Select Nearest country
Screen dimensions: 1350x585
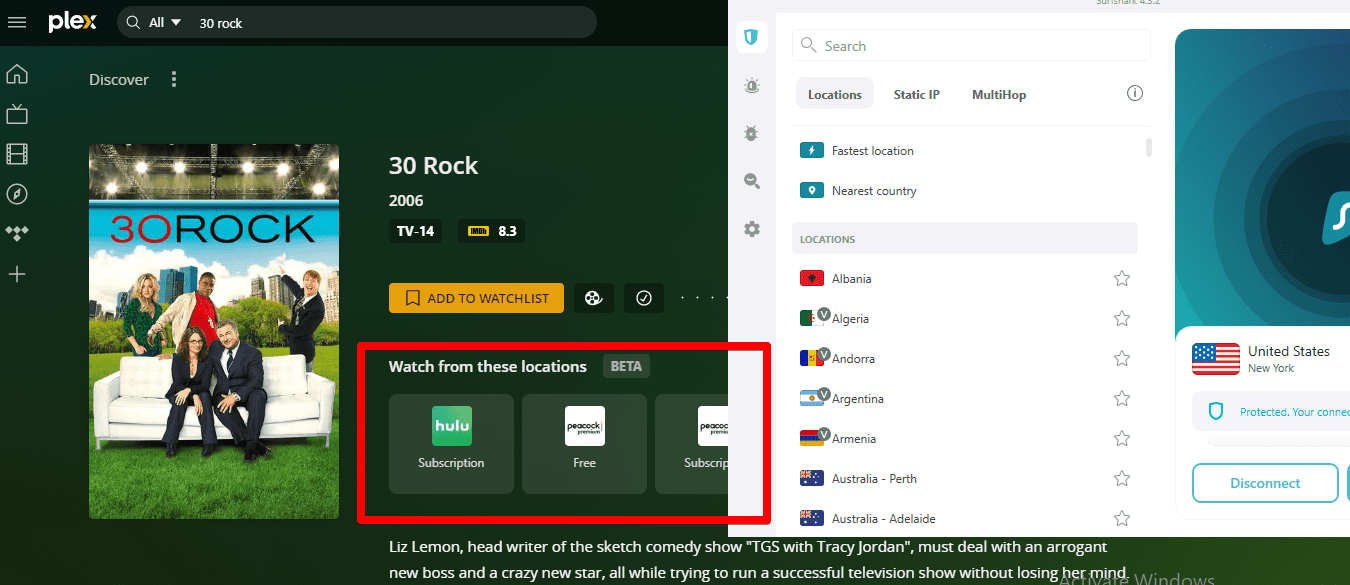965,191
